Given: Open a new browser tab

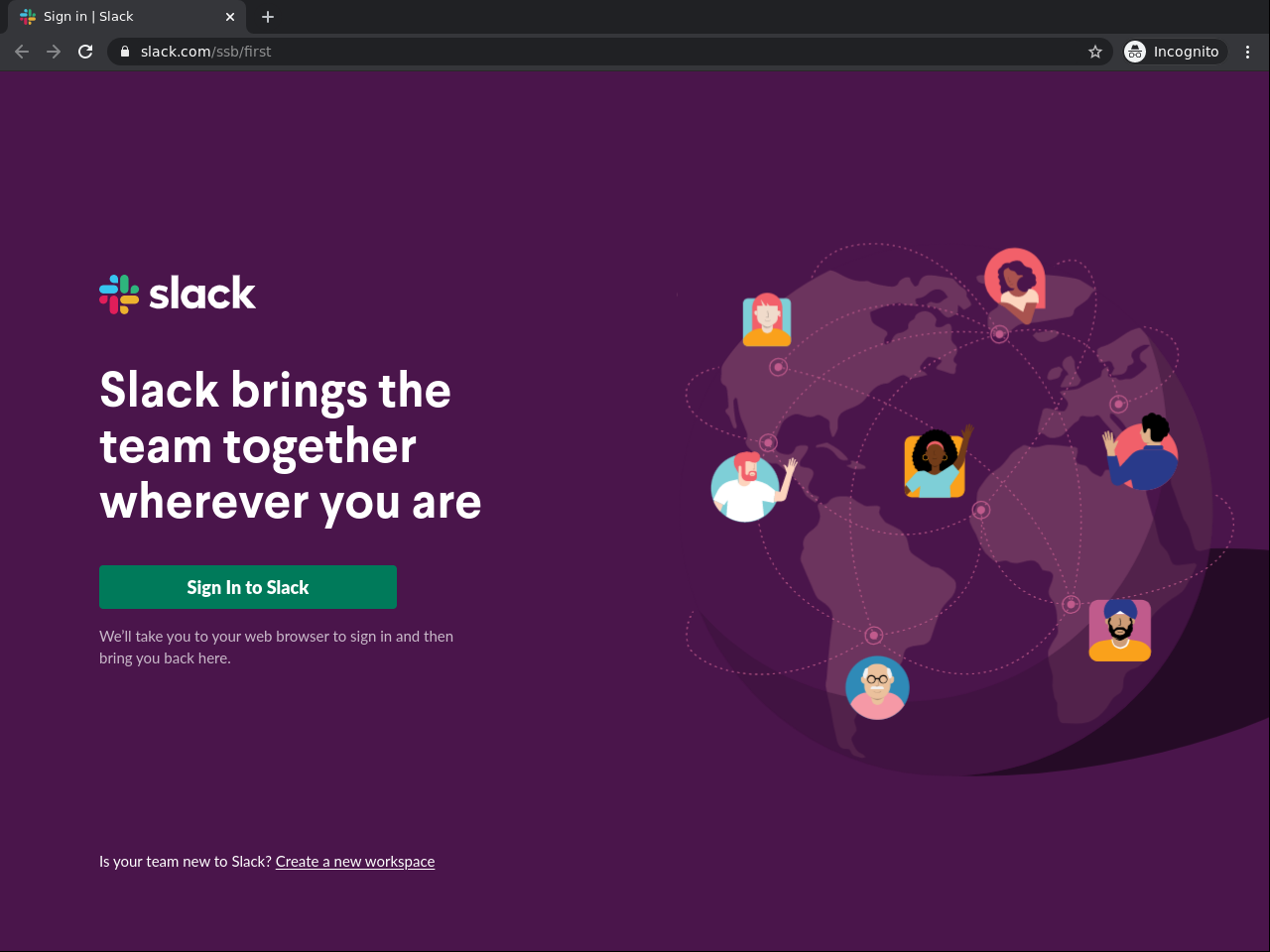Looking at the screenshot, I should [x=268, y=17].
